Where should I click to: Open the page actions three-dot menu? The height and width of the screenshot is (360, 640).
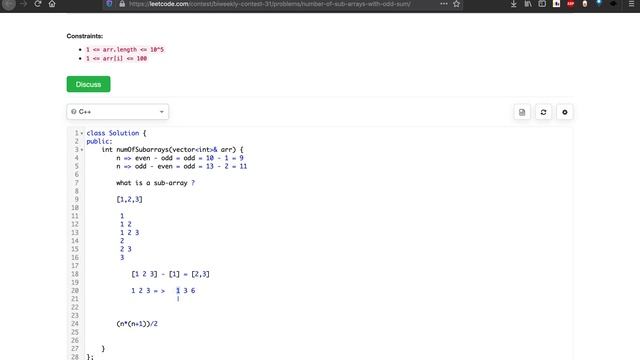click(444, 4)
